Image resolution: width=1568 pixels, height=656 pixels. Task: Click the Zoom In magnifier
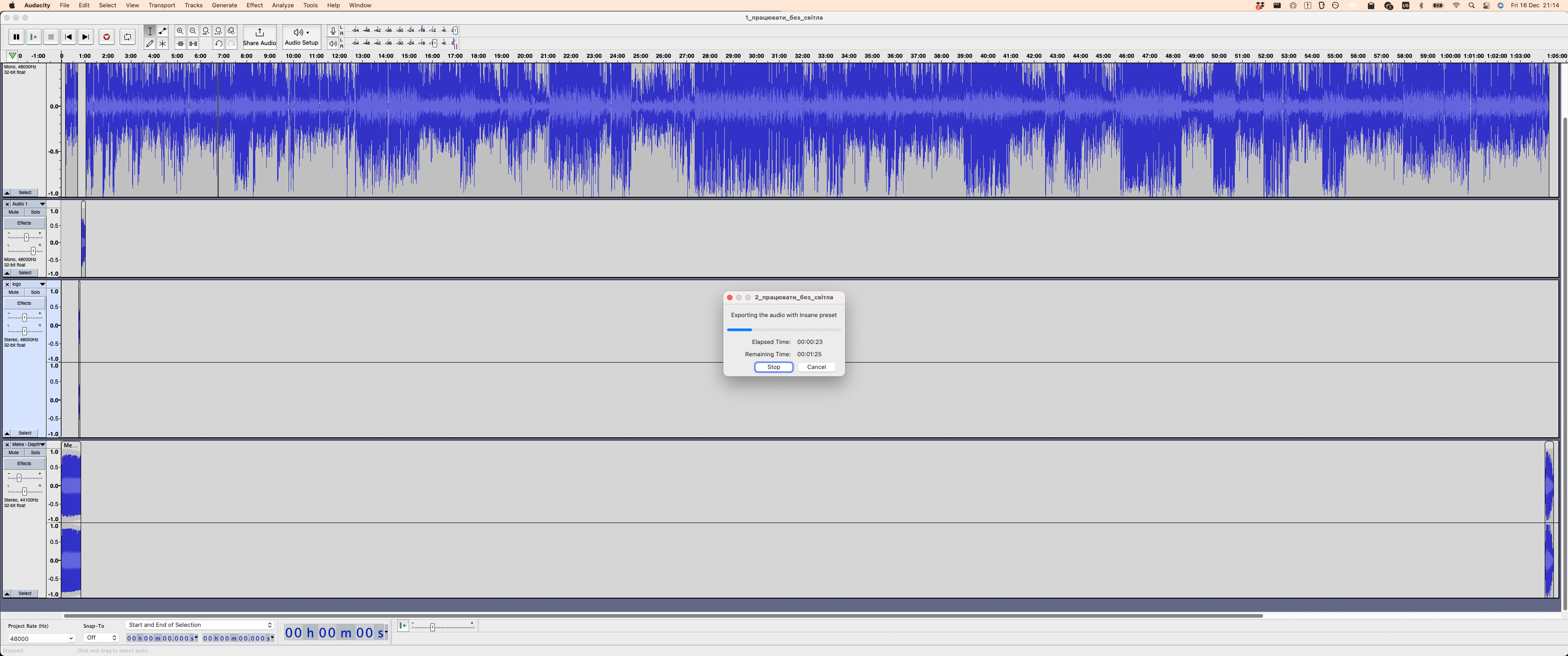click(180, 31)
